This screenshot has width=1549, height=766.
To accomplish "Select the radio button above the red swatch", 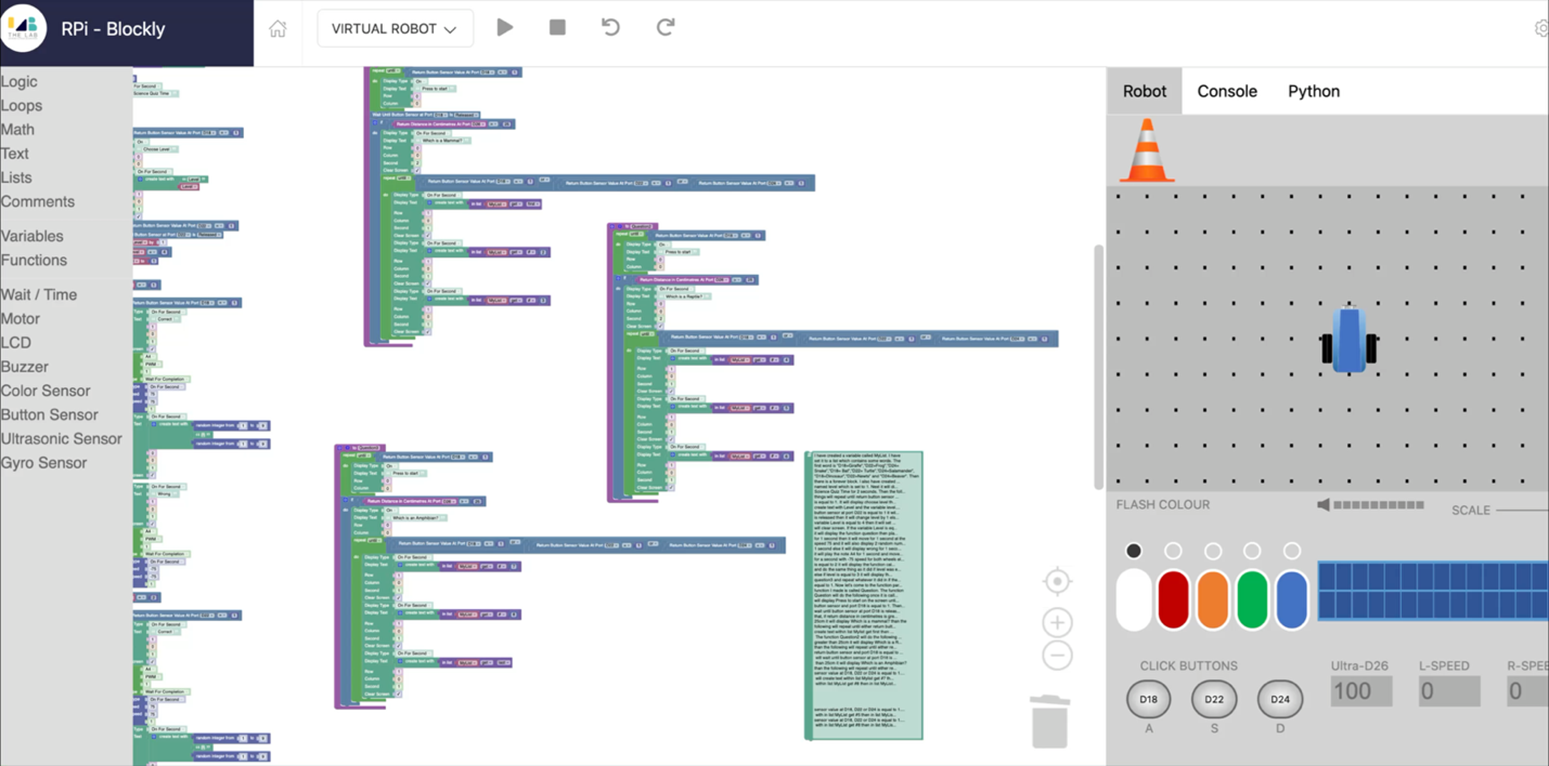I will tap(1173, 551).
